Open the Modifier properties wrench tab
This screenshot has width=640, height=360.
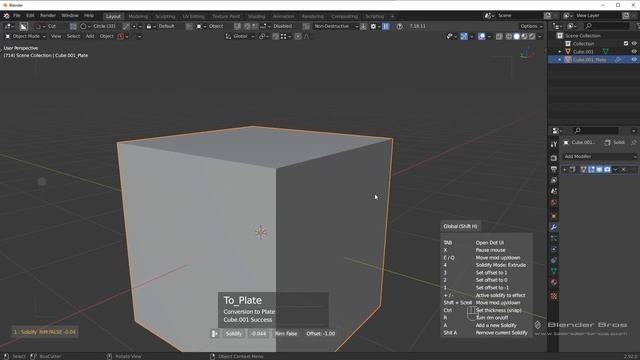click(553, 227)
